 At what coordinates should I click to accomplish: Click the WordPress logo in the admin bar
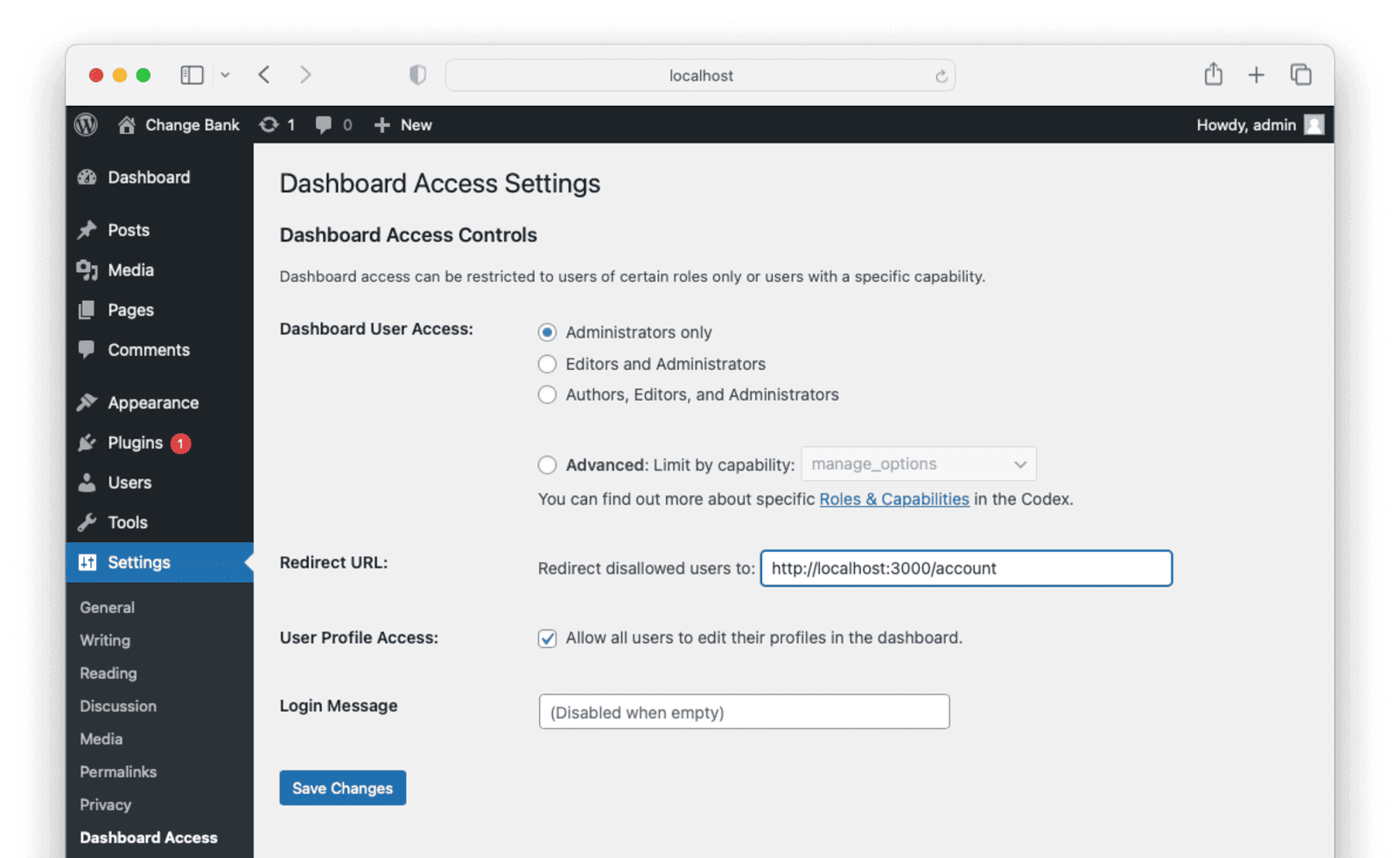coord(85,124)
